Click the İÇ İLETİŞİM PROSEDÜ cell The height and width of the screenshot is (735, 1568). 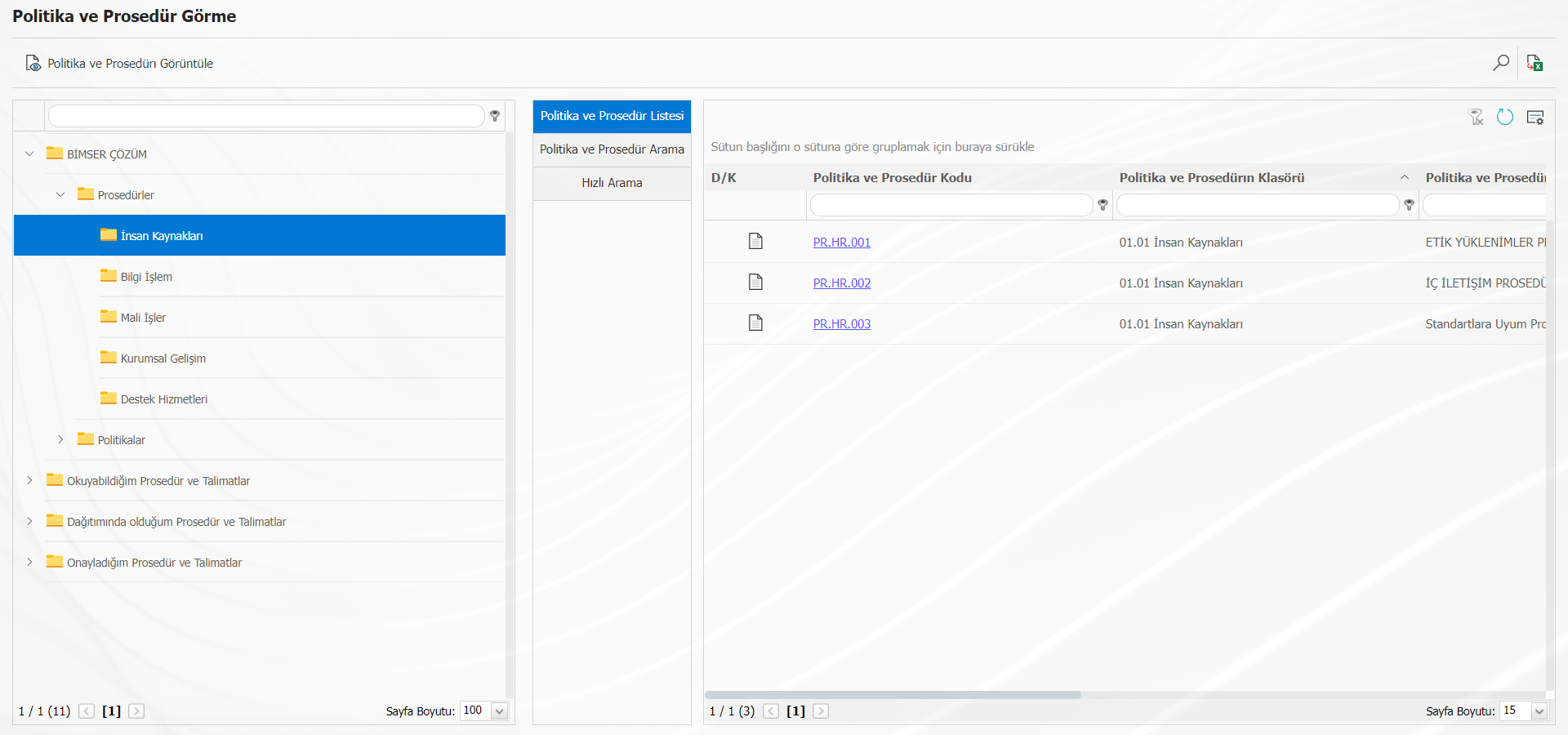[1486, 283]
